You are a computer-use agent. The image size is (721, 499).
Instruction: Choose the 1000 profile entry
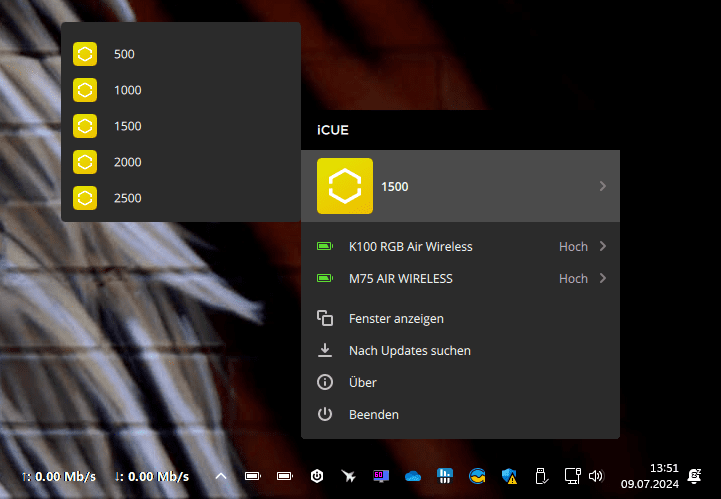[181, 90]
